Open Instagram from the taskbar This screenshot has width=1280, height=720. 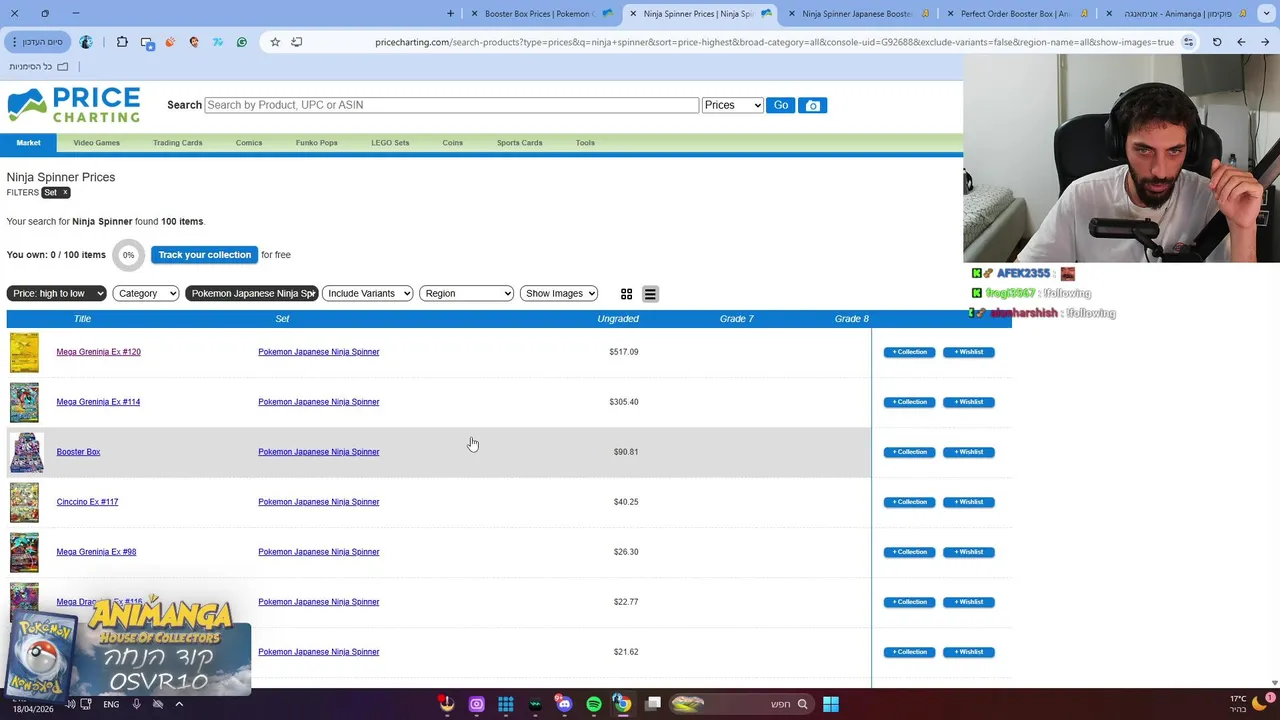[476, 704]
